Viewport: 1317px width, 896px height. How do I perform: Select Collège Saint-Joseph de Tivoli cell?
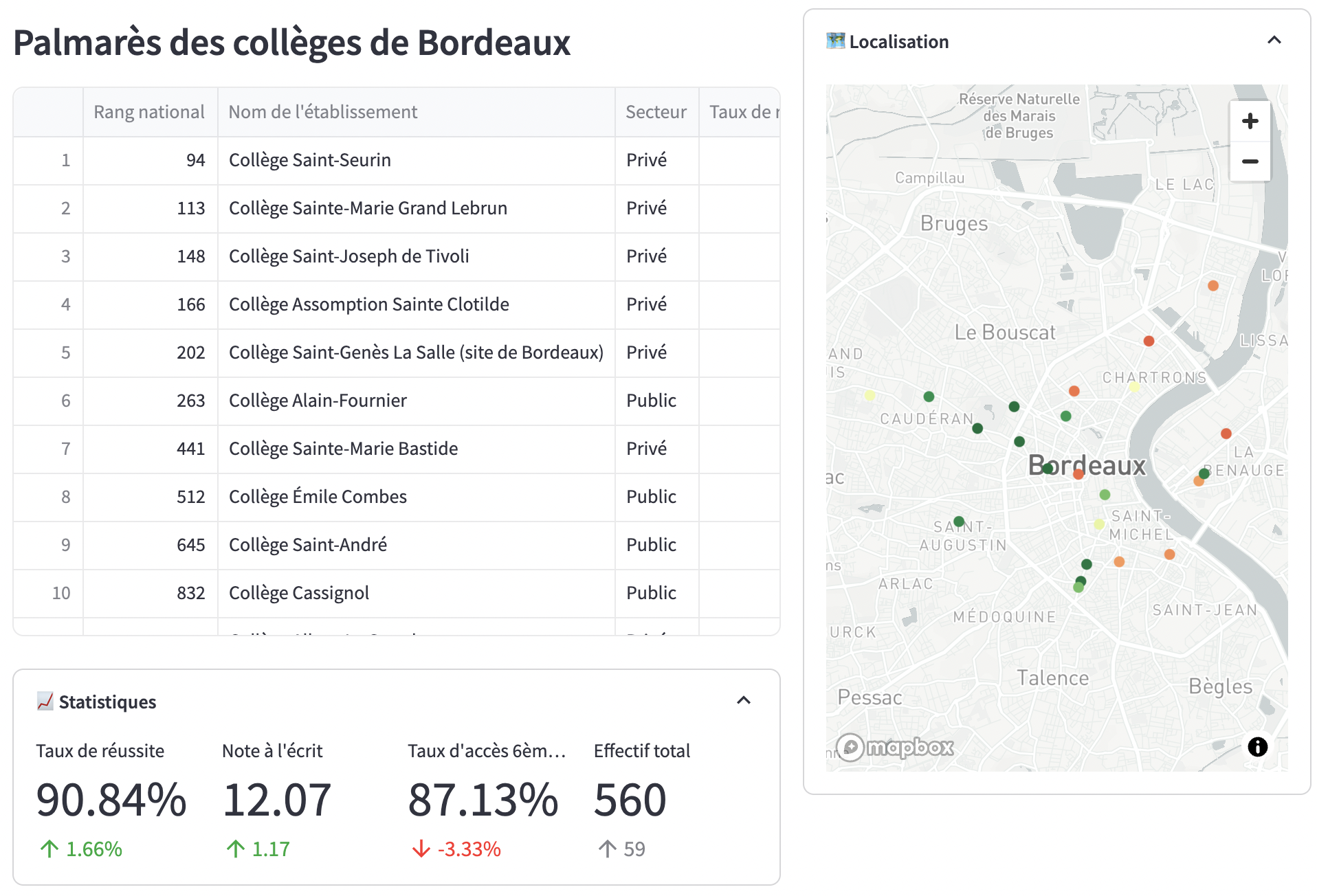coord(416,256)
